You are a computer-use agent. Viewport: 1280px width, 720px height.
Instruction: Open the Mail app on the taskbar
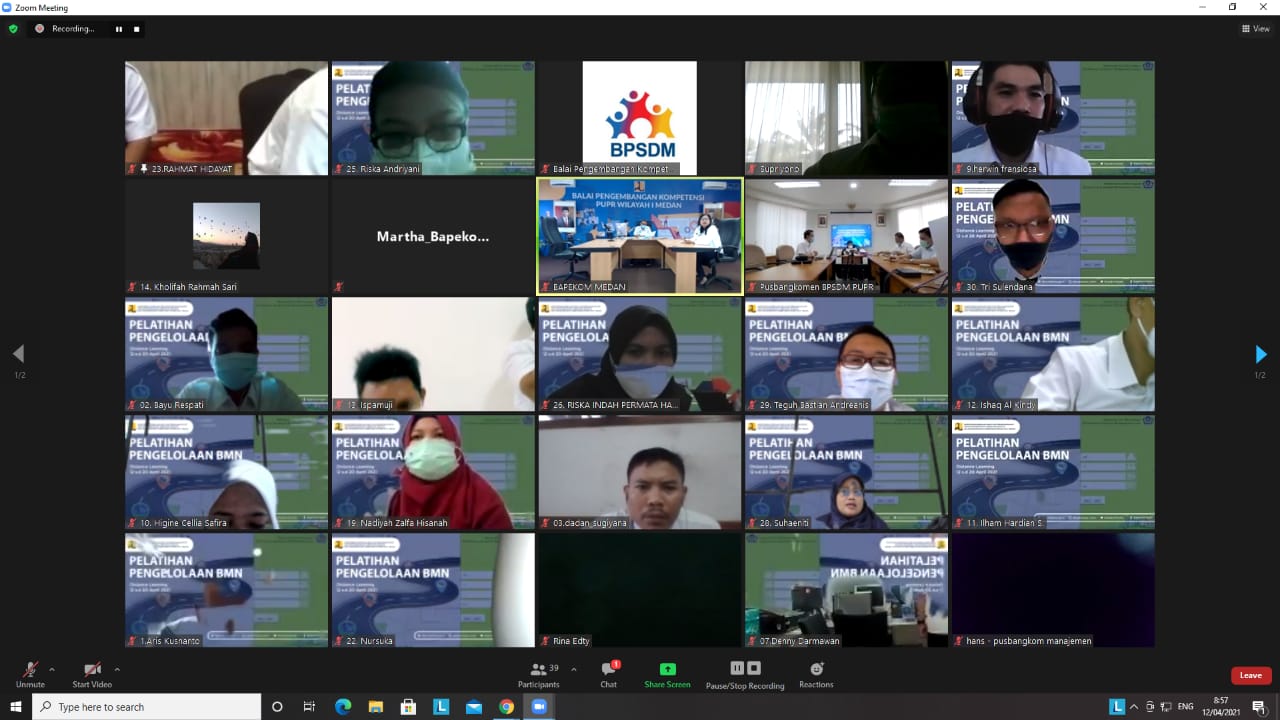(474, 707)
